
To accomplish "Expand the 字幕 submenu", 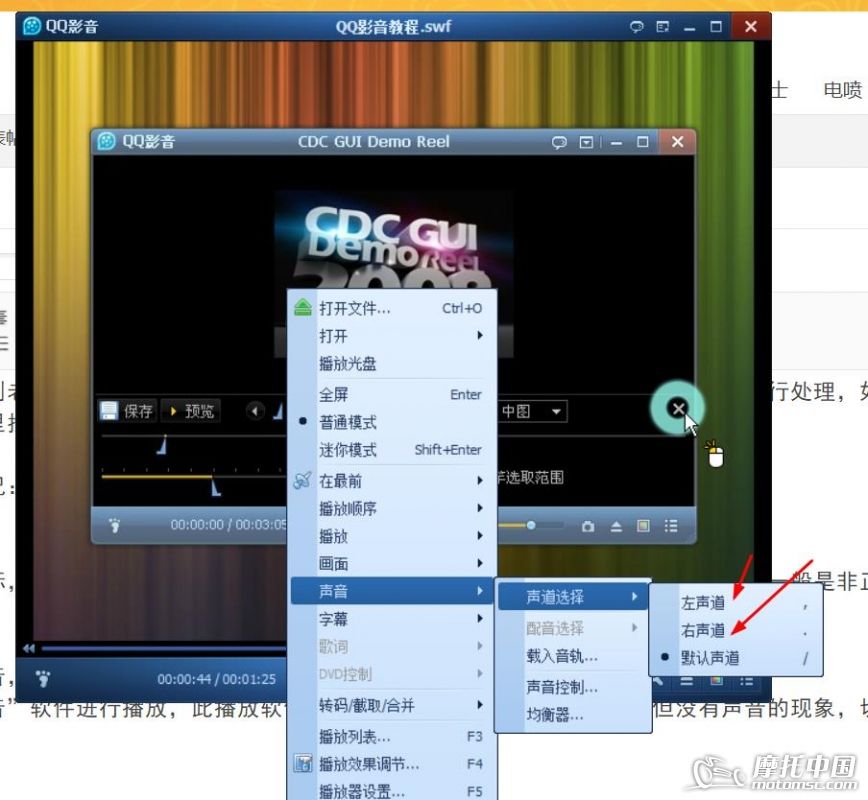I will pyautogui.click(x=392, y=619).
